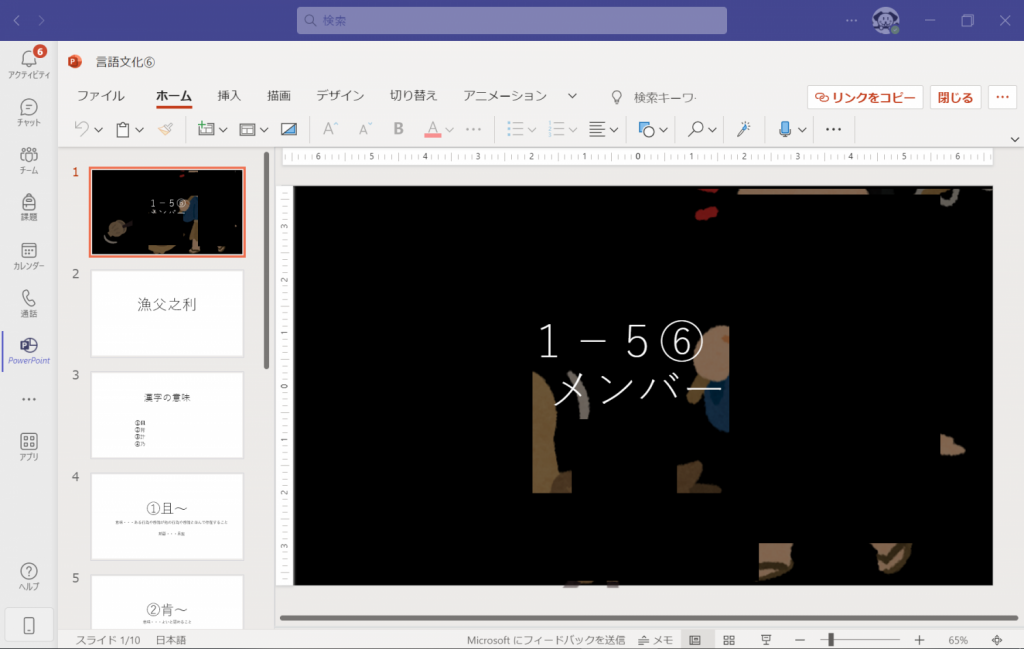This screenshot has height=649, width=1024.
Task: Expand the more ribbon tabs chevron
Action: [x=573, y=96]
